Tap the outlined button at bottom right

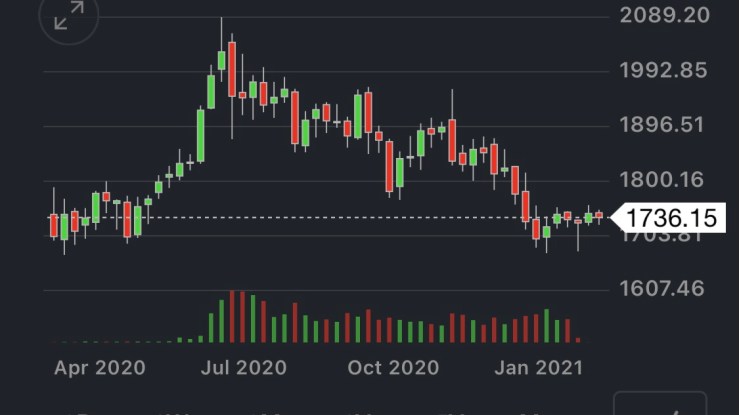pos(676,407)
